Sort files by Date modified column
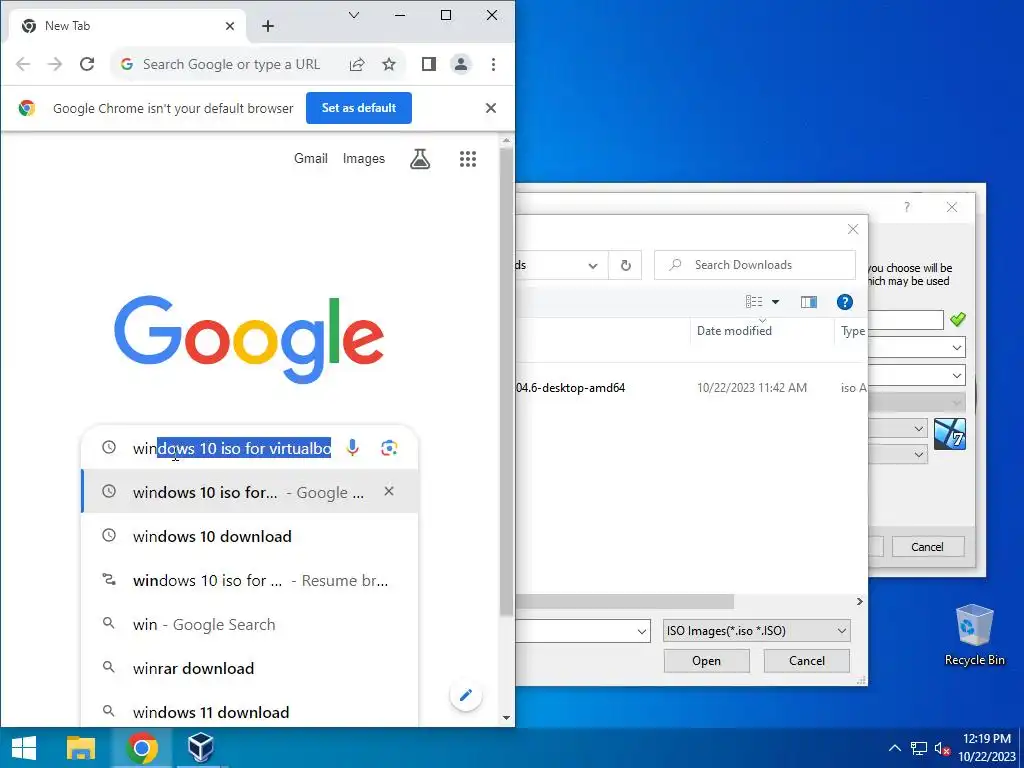The width and height of the screenshot is (1024, 768). pos(761,331)
